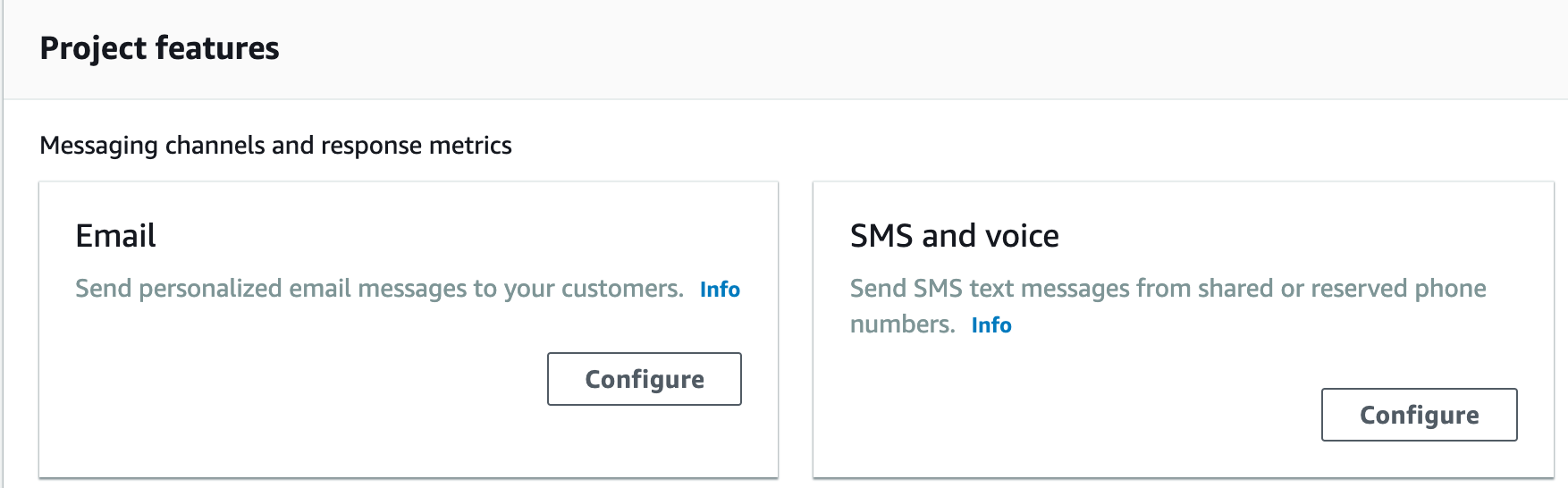The width and height of the screenshot is (1568, 488).
Task: Open the Info link for SMS and voice
Action: pos(991,325)
